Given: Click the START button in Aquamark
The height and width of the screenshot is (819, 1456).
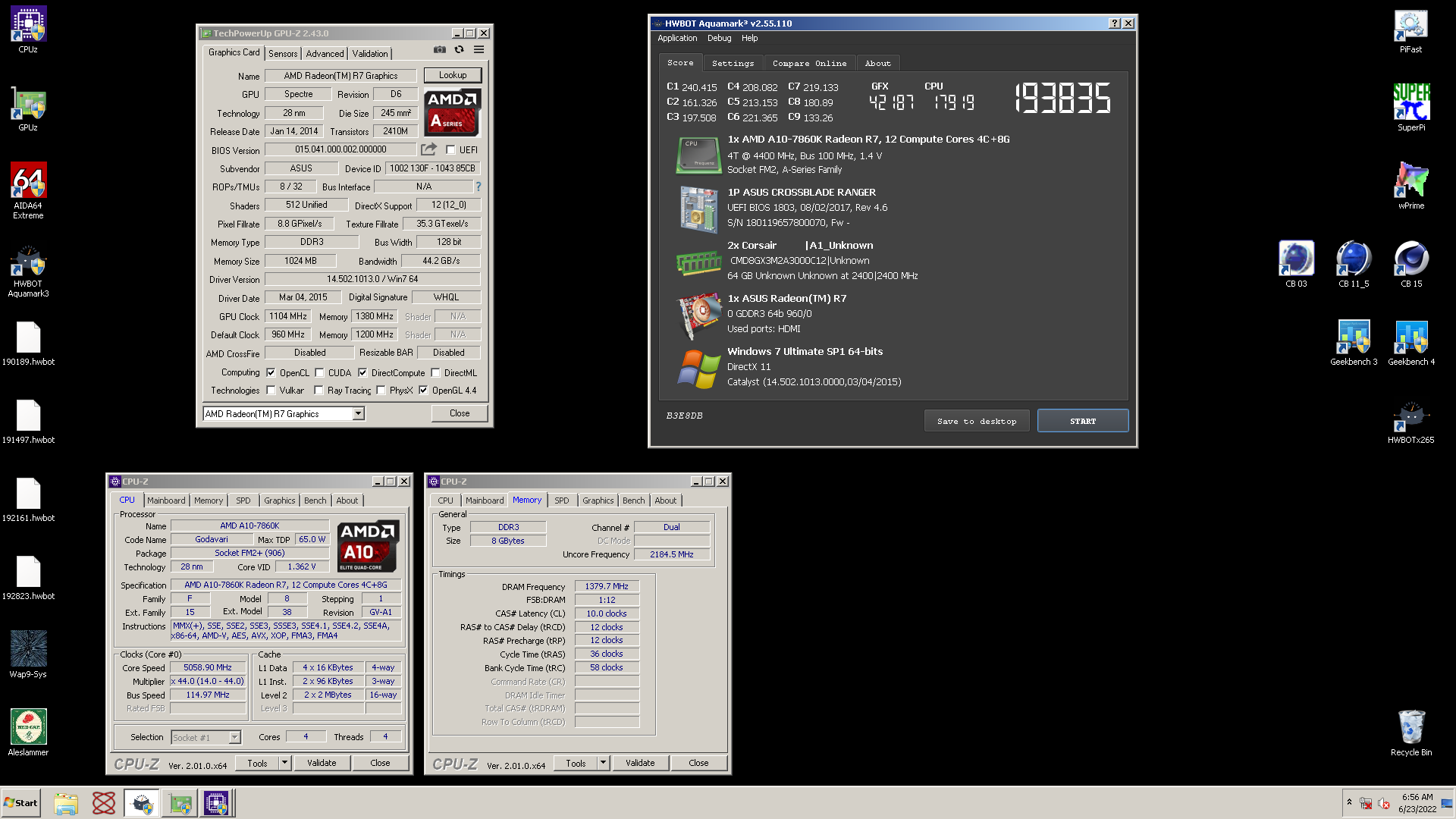Looking at the screenshot, I should pyautogui.click(x=1083, y=421).
